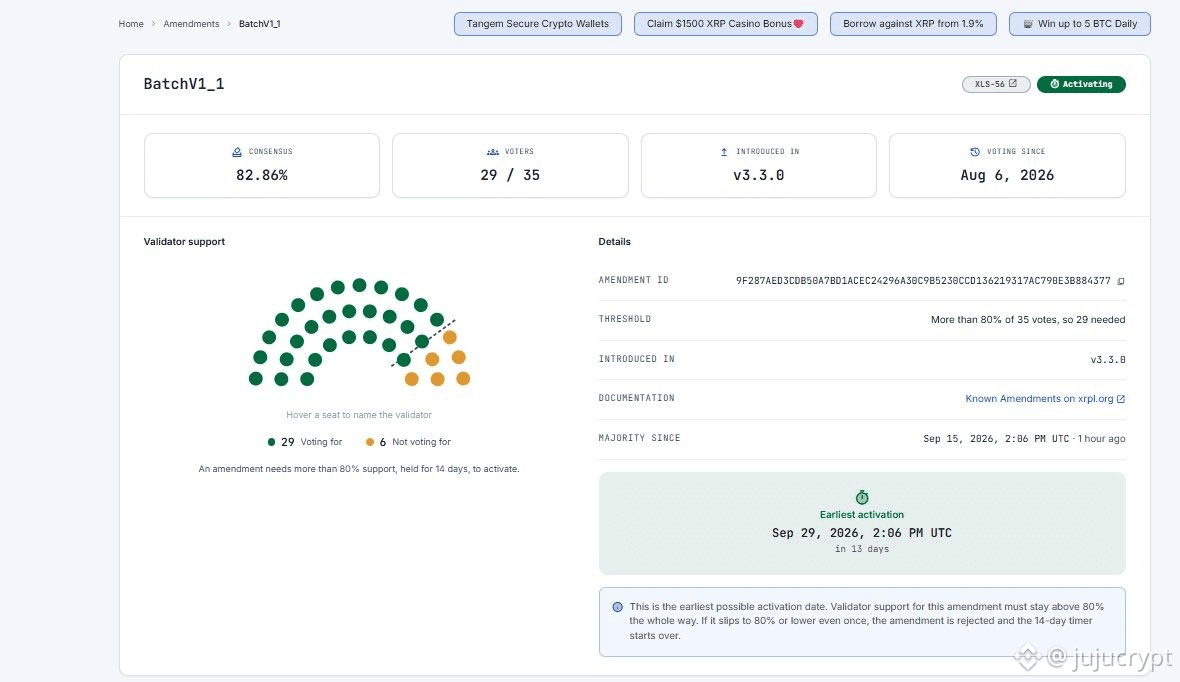Open Claim $1500 XRP Casino Bonus banner
This screenshot has width=1180, height=682.
(x=725, y=24)
